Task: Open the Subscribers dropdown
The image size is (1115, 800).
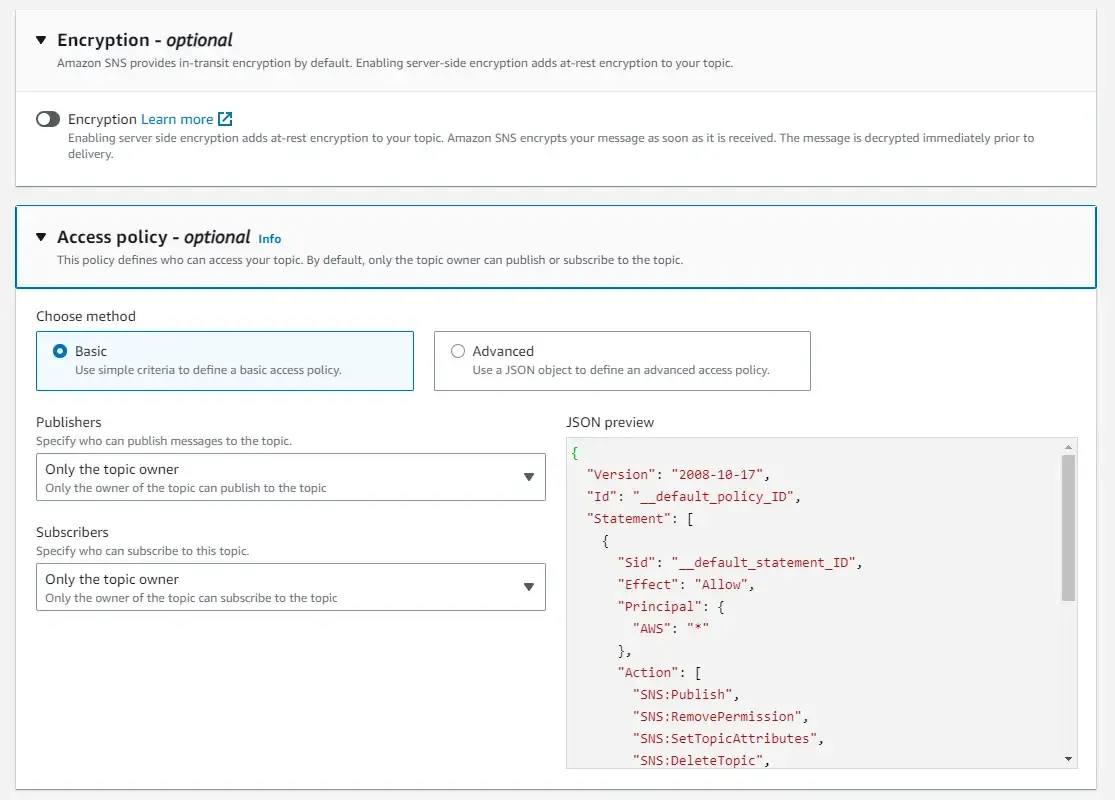Action: click(x=290, y=587)
